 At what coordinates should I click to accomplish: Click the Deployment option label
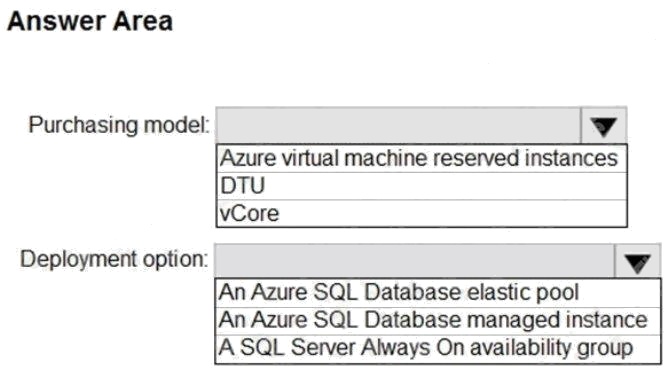pos(114,259)
